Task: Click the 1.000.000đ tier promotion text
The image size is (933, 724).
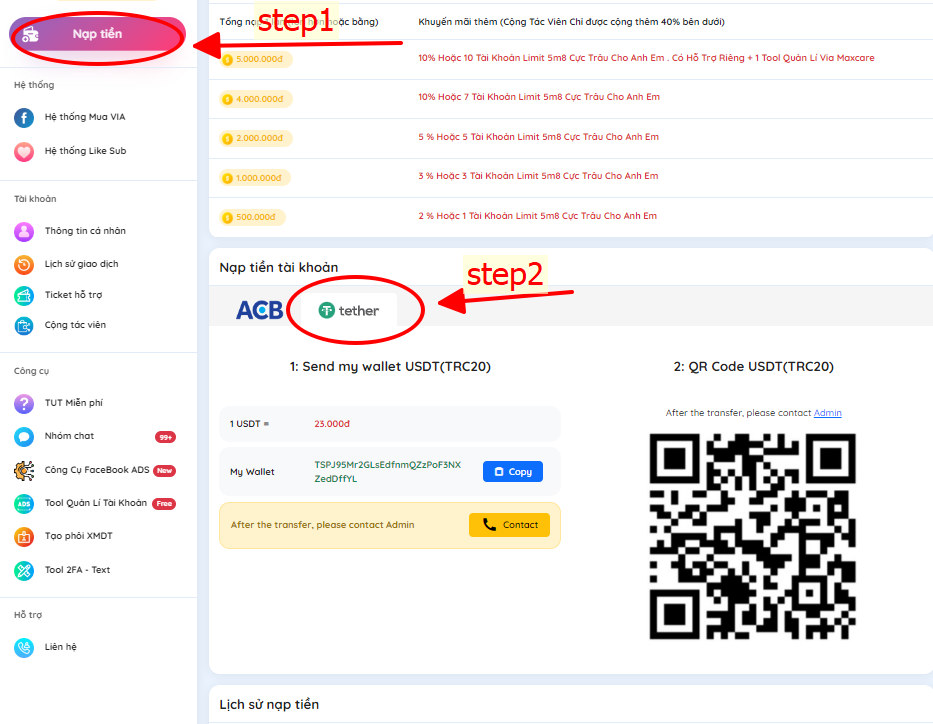Action: [538, 176]
